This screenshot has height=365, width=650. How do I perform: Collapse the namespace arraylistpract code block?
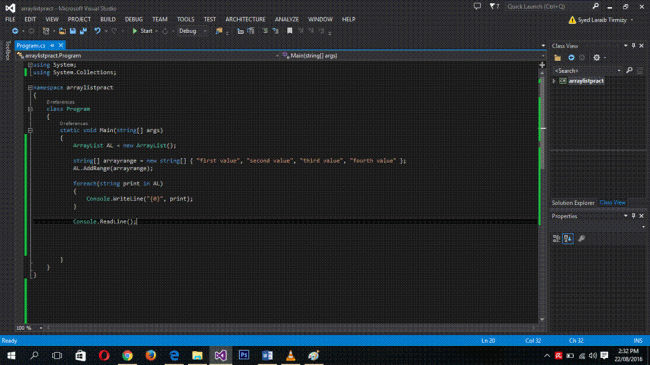[x=30, y=88]
